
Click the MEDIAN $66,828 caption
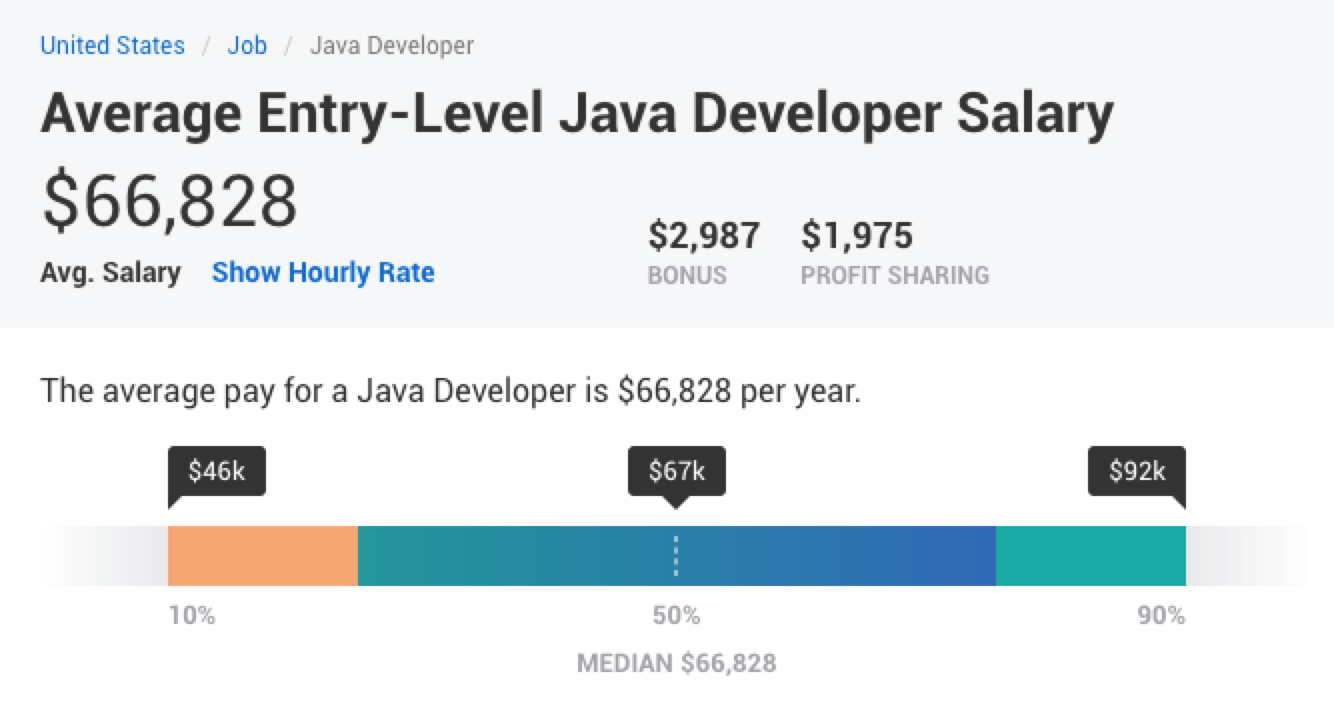(676, 663)
